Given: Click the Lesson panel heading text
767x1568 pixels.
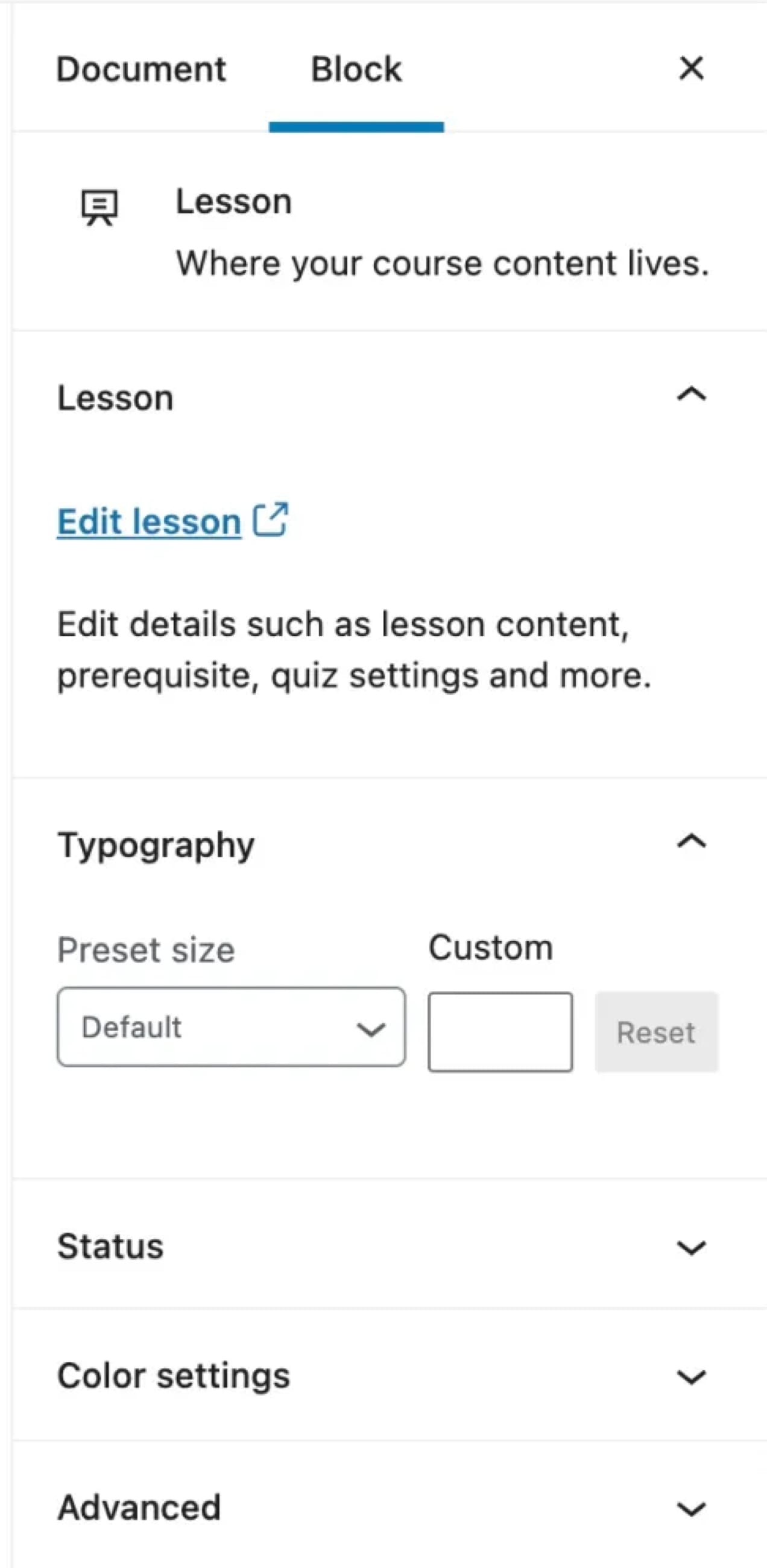Looking at the screenshot, I should pos(115,398).
